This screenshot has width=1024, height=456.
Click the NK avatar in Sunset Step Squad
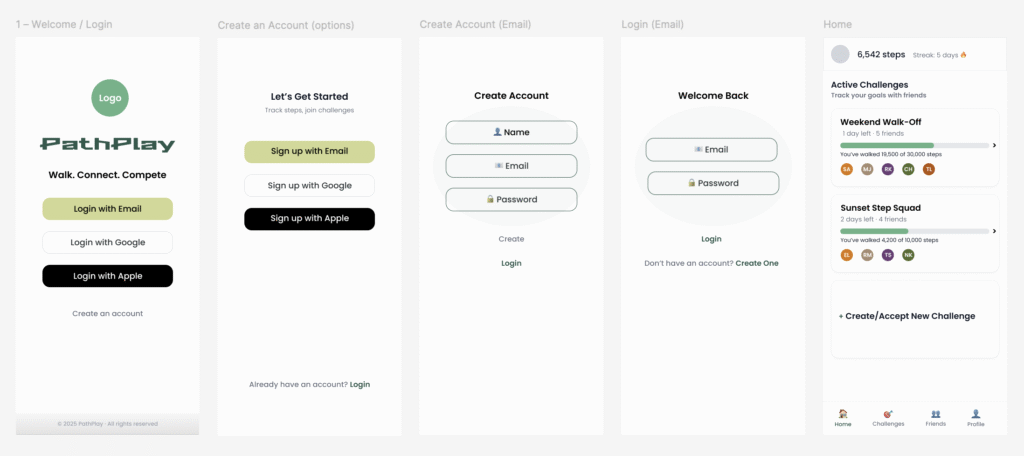(x=909, y=255)
